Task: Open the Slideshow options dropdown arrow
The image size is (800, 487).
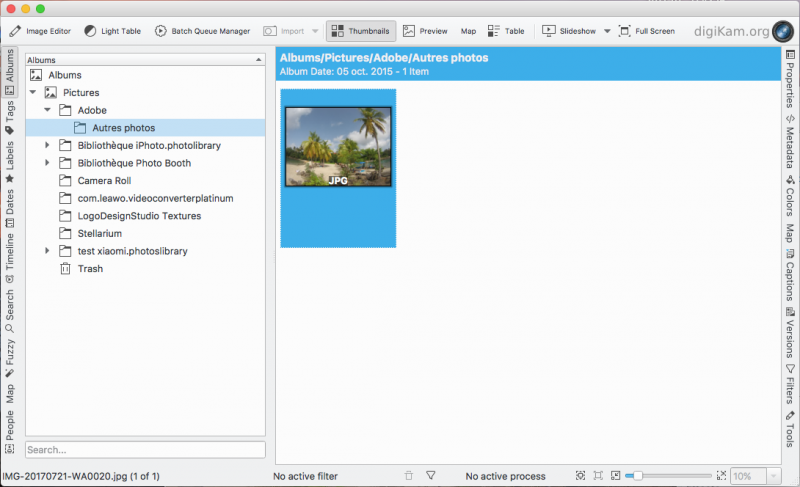Action: (x=607, y=31)
